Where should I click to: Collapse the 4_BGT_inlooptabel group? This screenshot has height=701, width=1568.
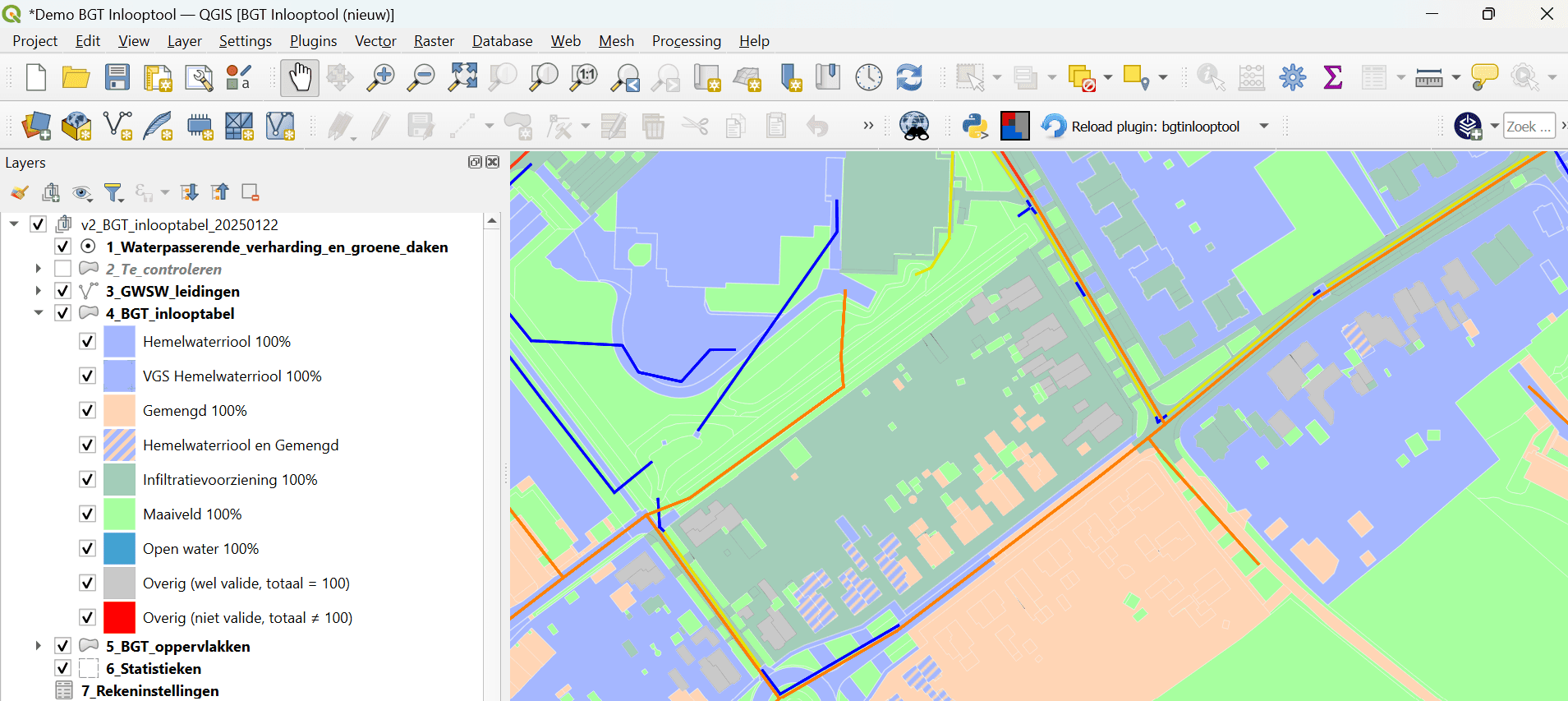38,313
